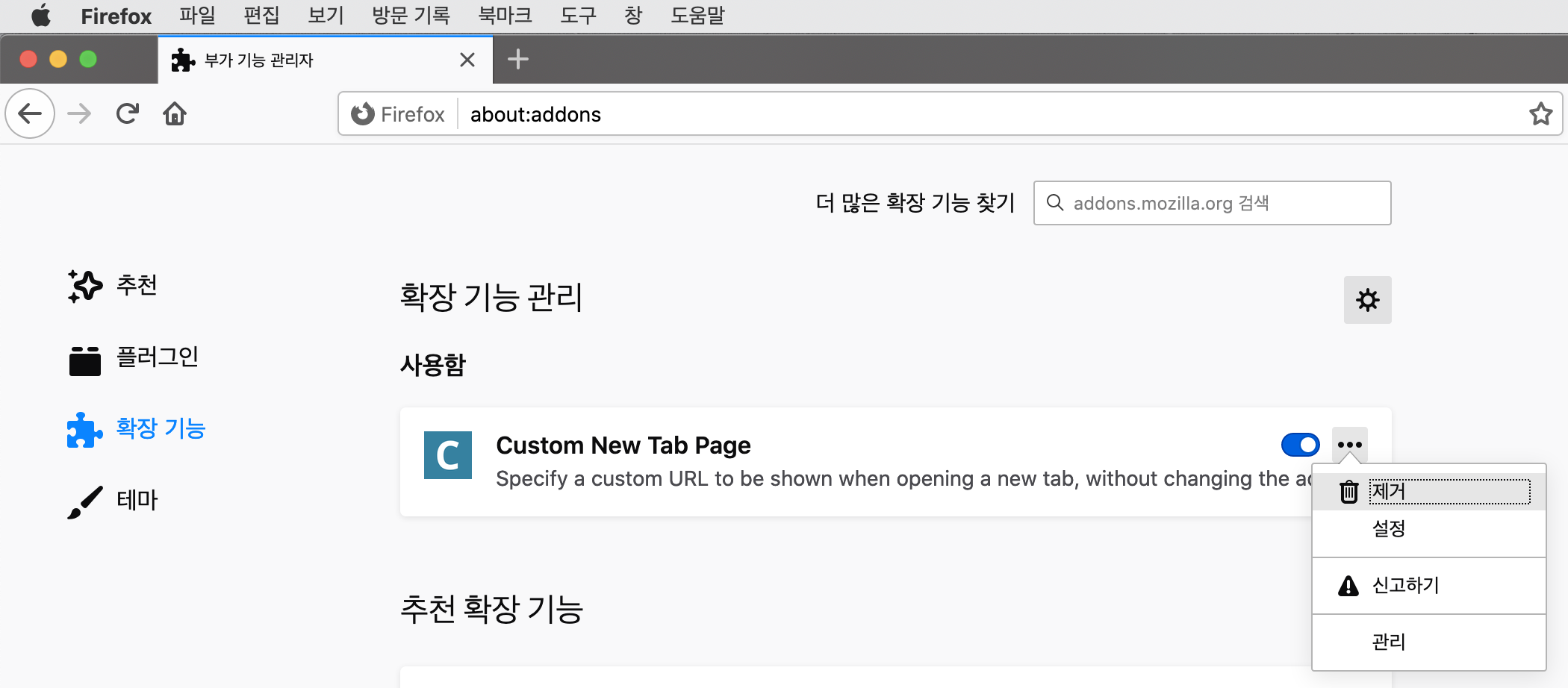Close the 부가 기능 관리자 tab
Image resolution: width=1568 pixels, height=688 pixels.
pyautogui.click(x=467, y=60)
